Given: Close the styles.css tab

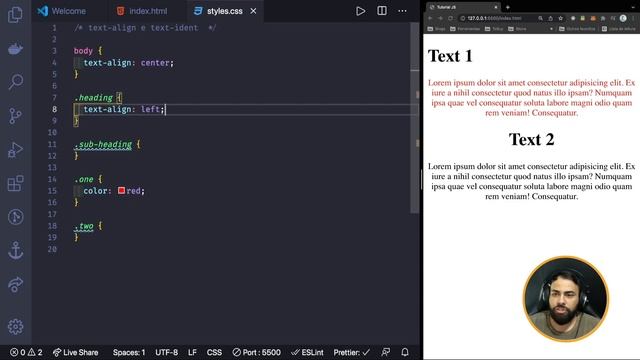Looking at the screenshot, I should (253, 11).
